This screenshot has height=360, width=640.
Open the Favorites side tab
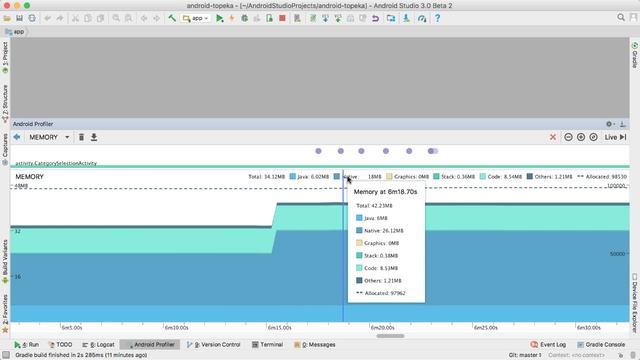pos(5,313)
